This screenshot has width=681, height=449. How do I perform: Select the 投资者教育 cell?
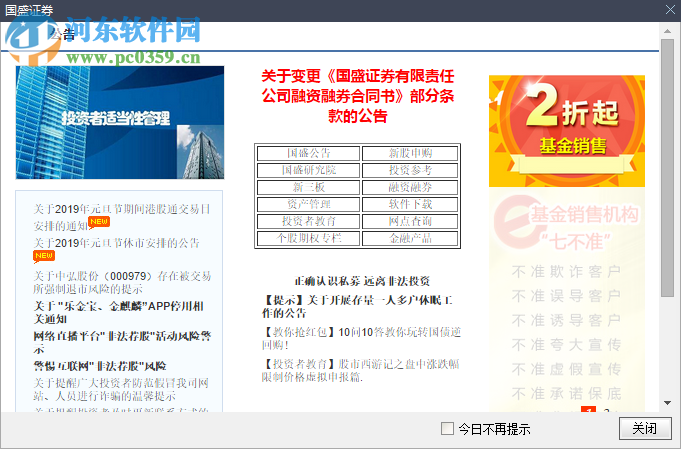pyautogui.click(x=308, y=221)
